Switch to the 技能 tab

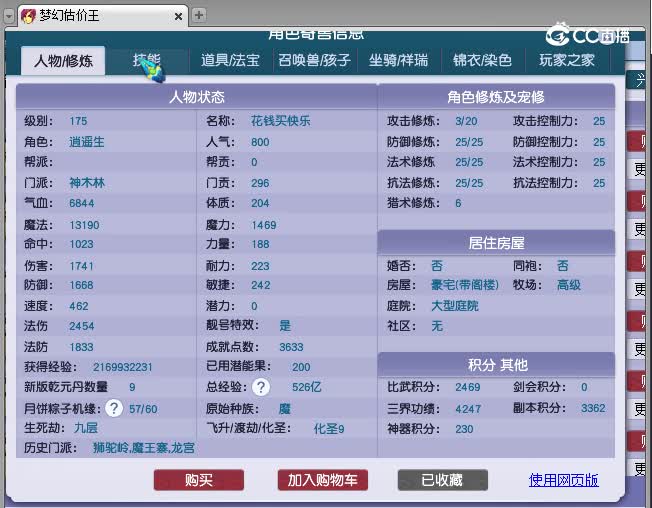(147, 61)
